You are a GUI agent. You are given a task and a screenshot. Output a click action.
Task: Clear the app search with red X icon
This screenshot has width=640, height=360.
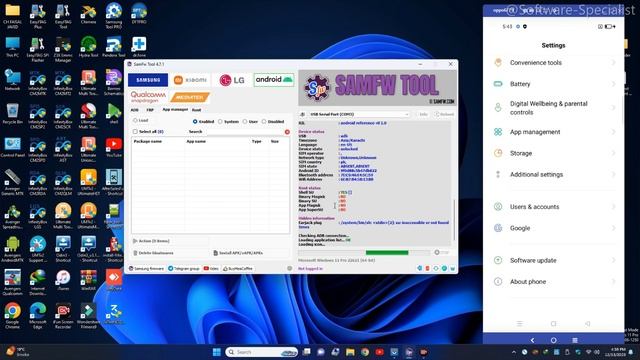287,132
